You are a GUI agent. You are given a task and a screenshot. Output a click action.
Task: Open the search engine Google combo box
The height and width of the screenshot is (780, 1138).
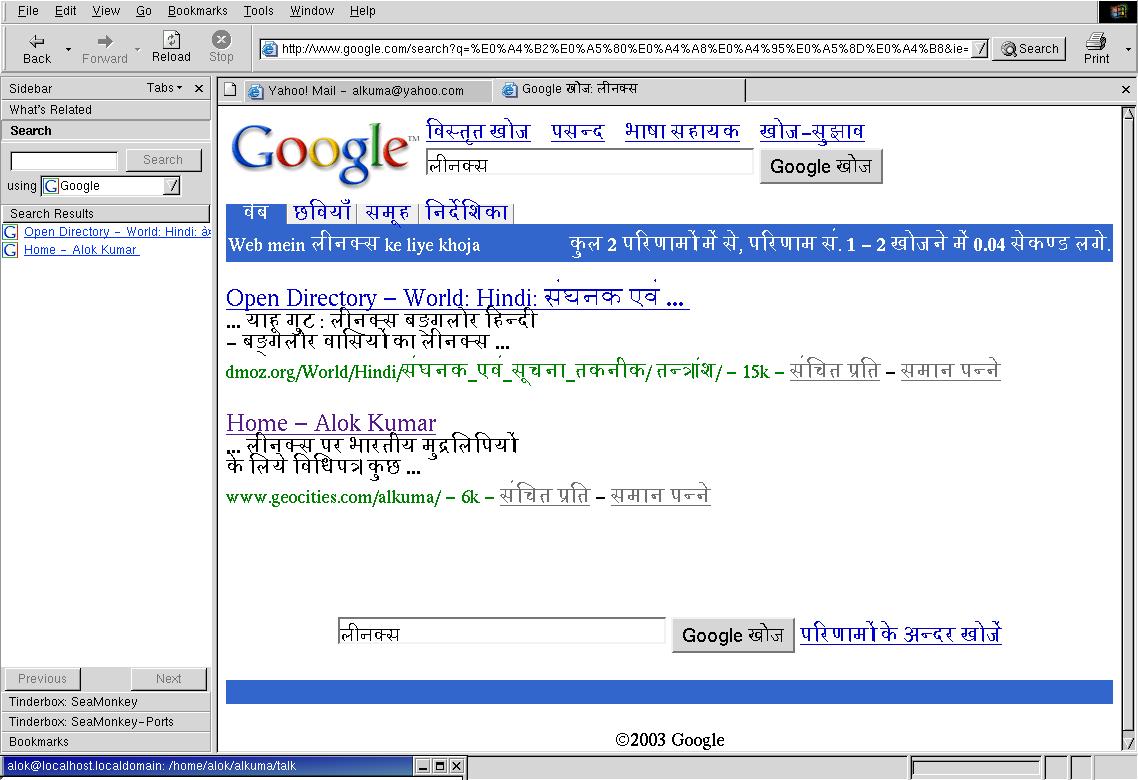[110, 186]
